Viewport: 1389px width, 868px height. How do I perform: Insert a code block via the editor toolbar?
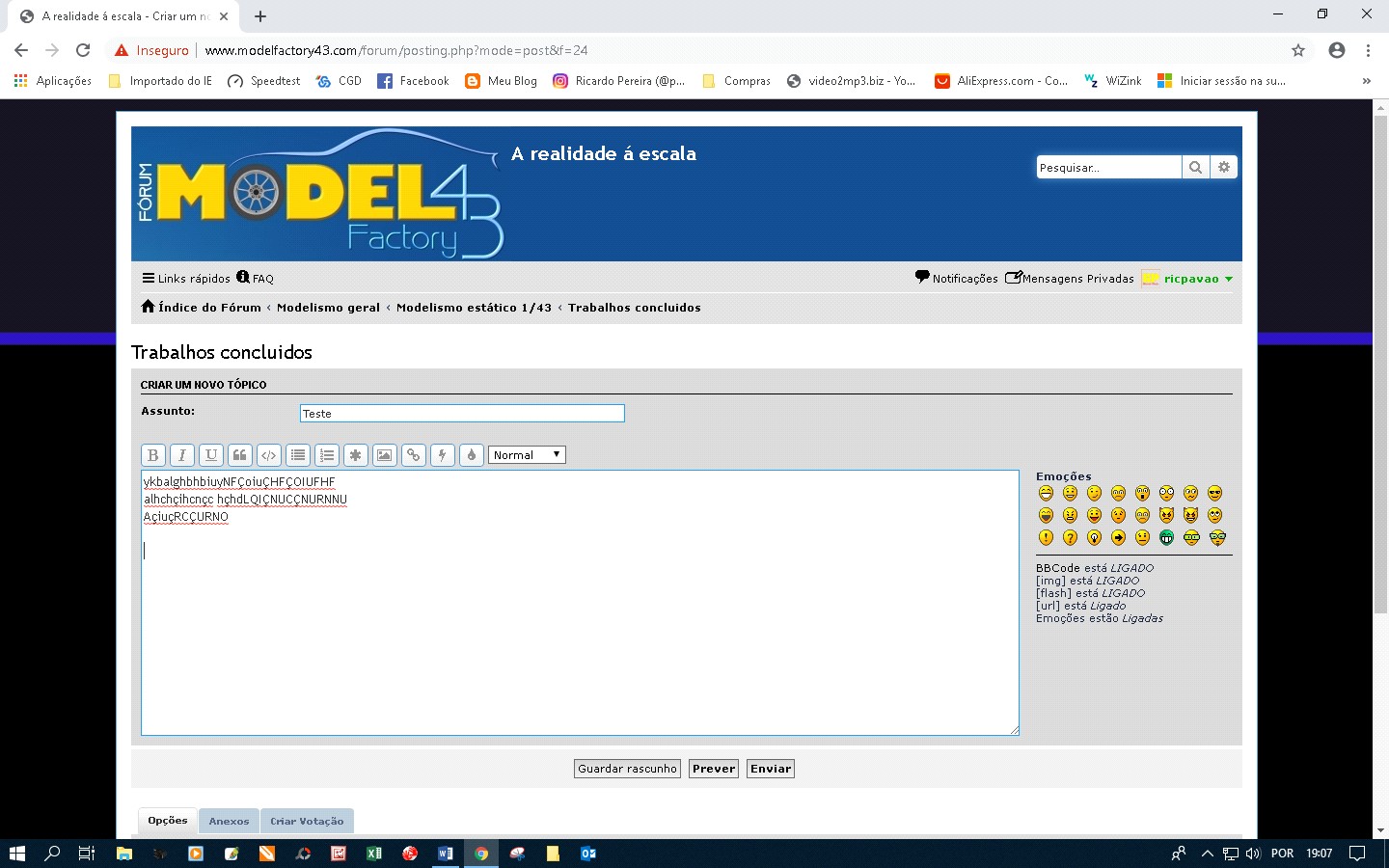click(x=268, y=455)
